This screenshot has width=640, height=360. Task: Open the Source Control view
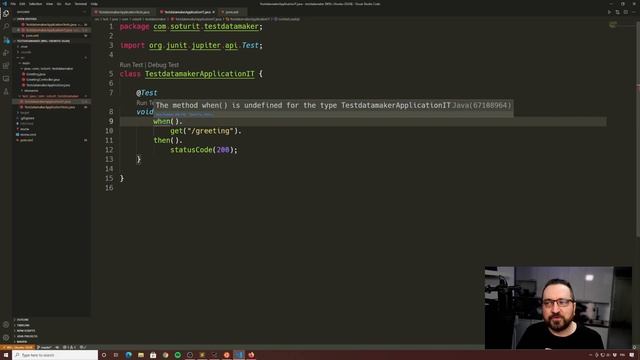(6, 40)
